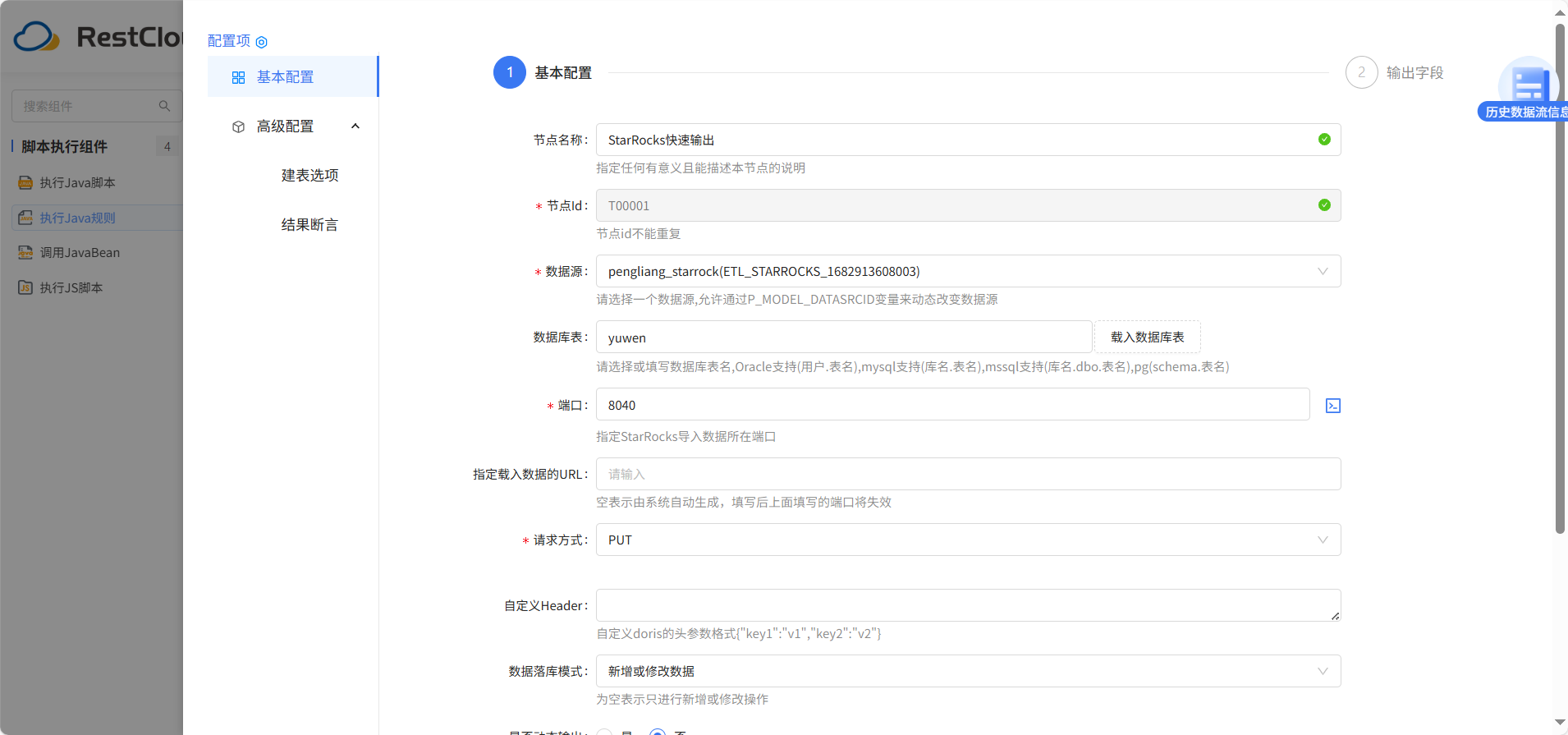Click the vertical scrollbar of the dialog
Viewport: 1568px width, 735px height.
[1560, 279]
